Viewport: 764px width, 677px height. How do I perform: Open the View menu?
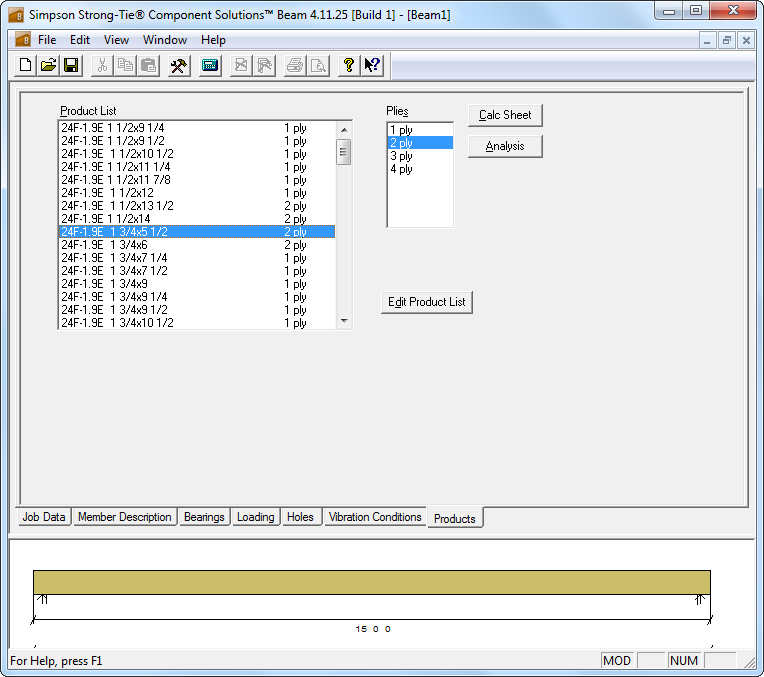point(116,40)
